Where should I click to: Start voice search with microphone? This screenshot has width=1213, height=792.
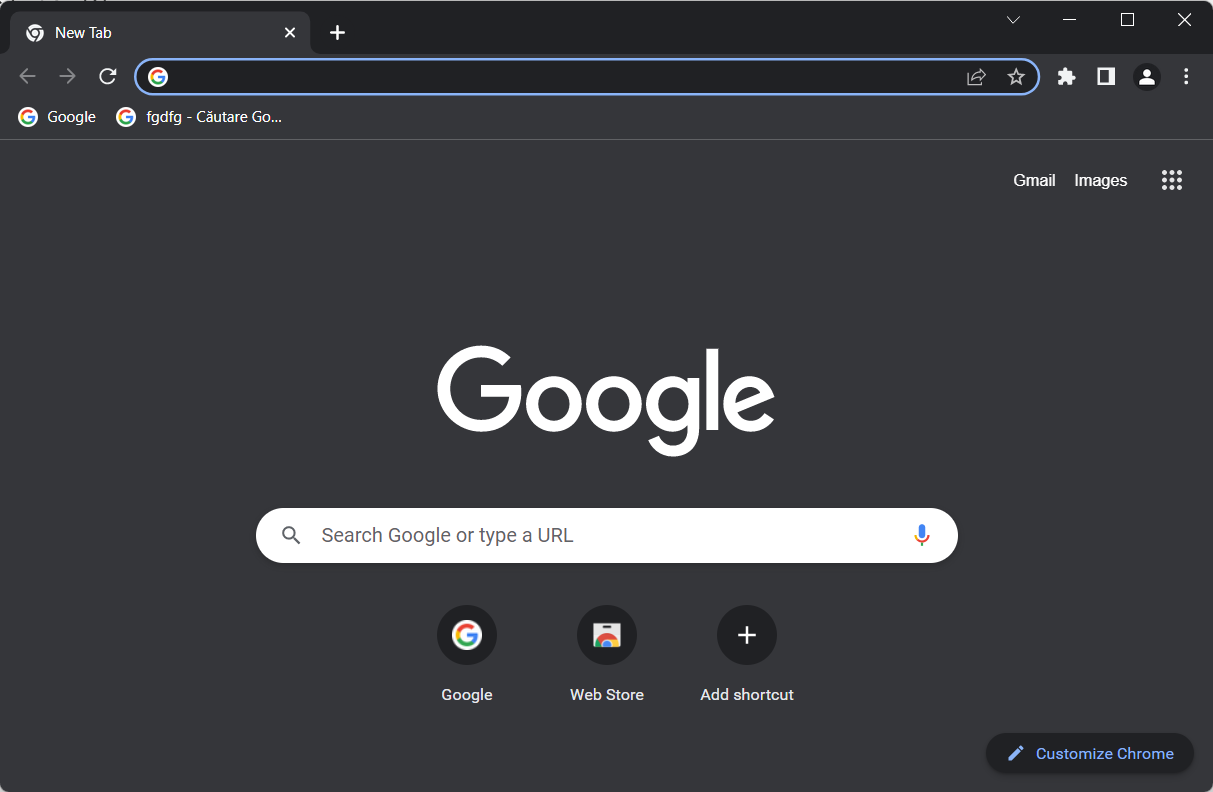point(922,535)
